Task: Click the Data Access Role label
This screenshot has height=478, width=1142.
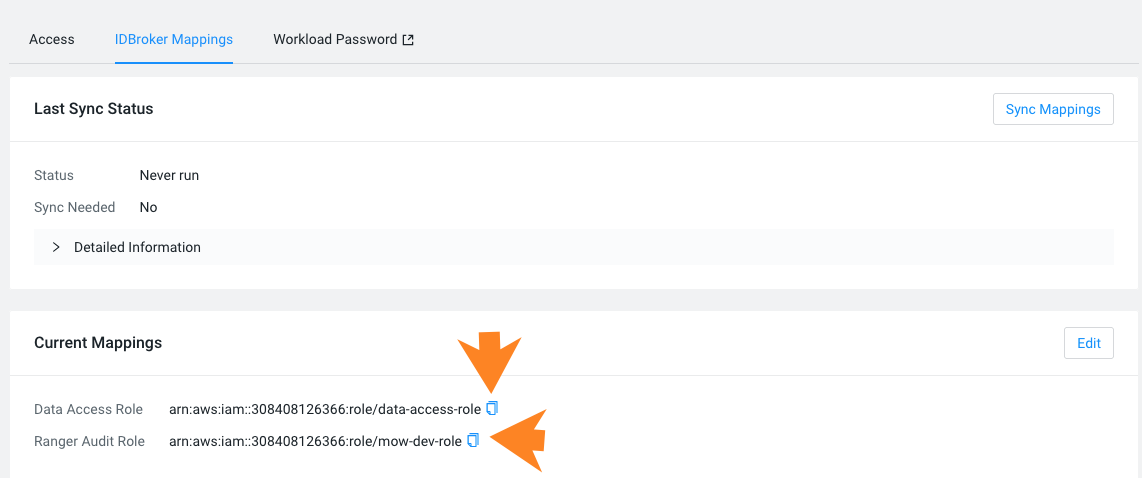Action: pyautogui.click(x=88, y=409)
